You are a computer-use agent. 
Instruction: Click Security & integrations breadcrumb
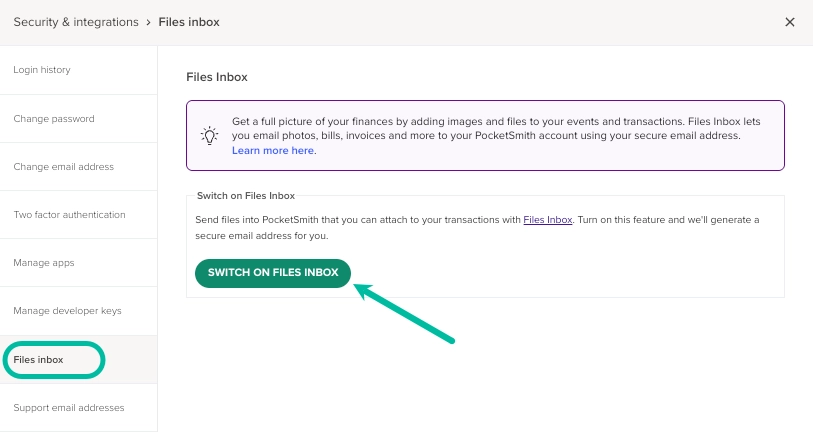point(76,22)
